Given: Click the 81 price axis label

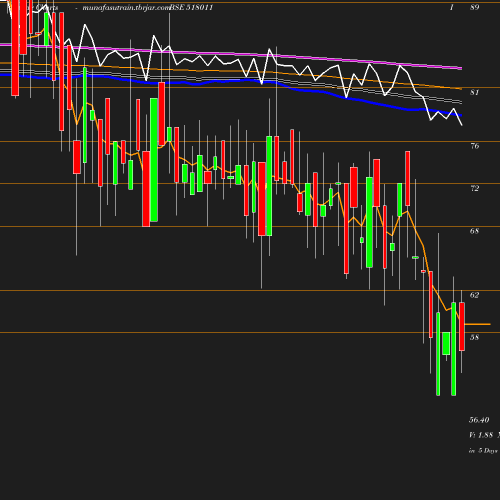Looking at the screenshot, I should (x=474, y=92).
